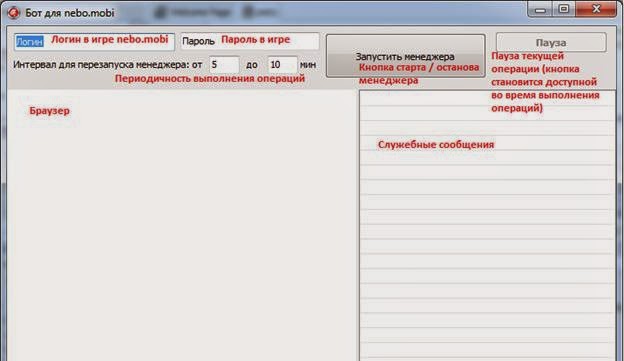Viewport: 624px width, 361px height.
Task: Close the Бот для nebo.mobi window
Action: (x=596, y=9)
